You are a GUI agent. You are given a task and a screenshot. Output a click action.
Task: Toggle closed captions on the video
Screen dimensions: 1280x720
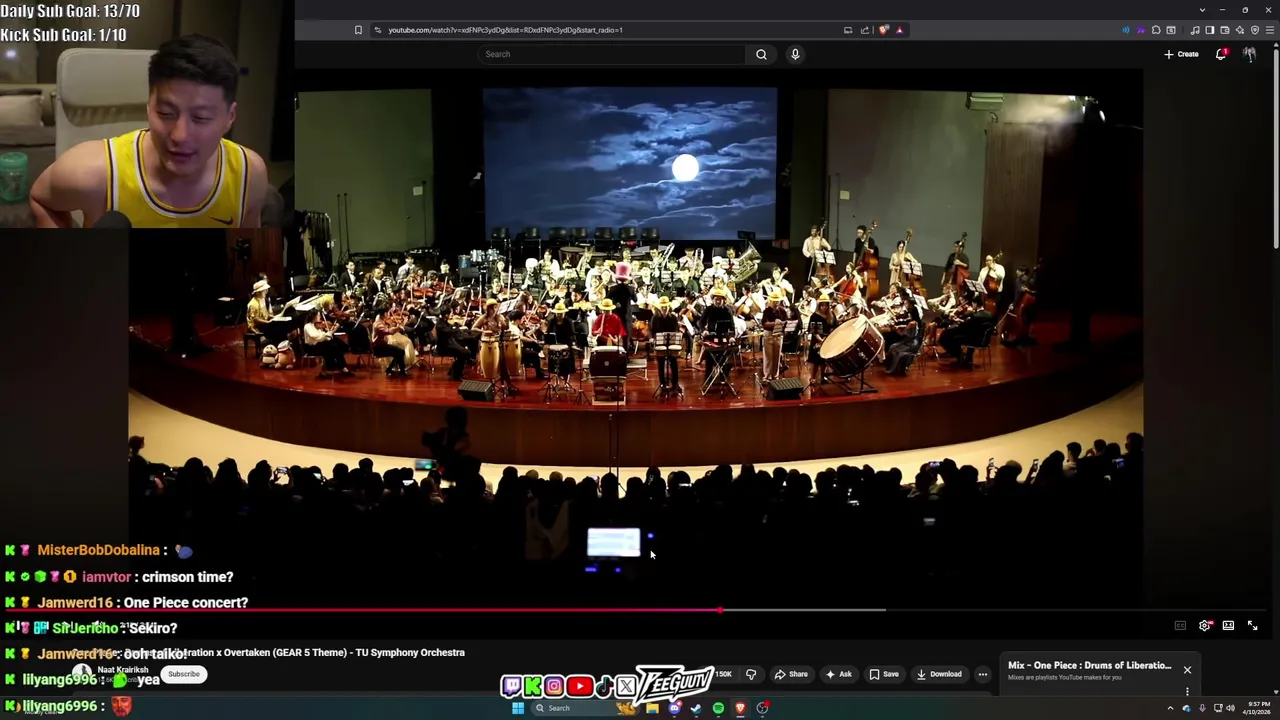1180,626
